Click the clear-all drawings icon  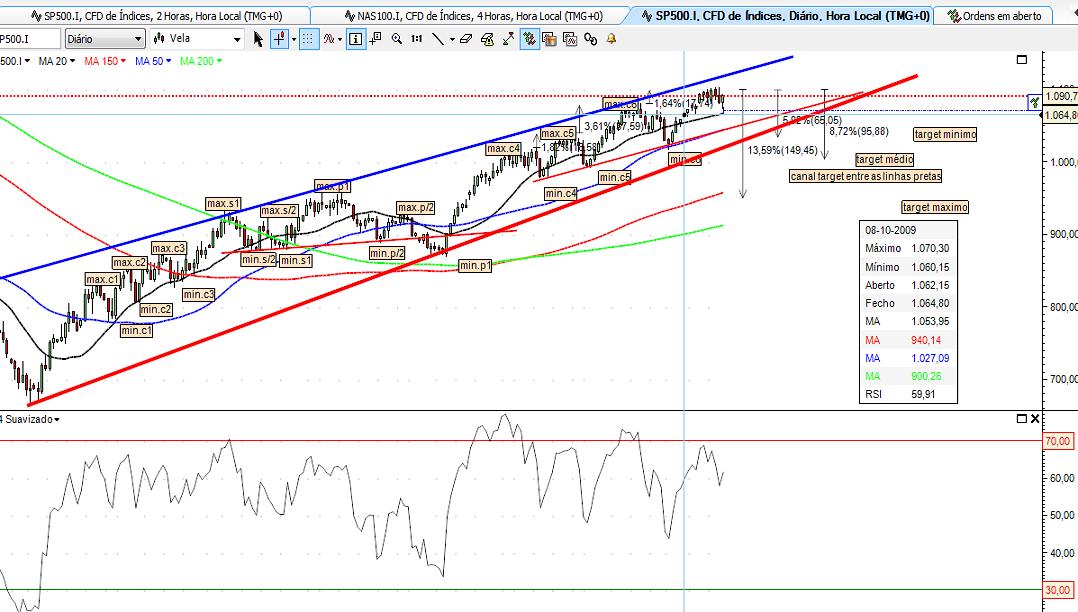(x=487, y=39)
